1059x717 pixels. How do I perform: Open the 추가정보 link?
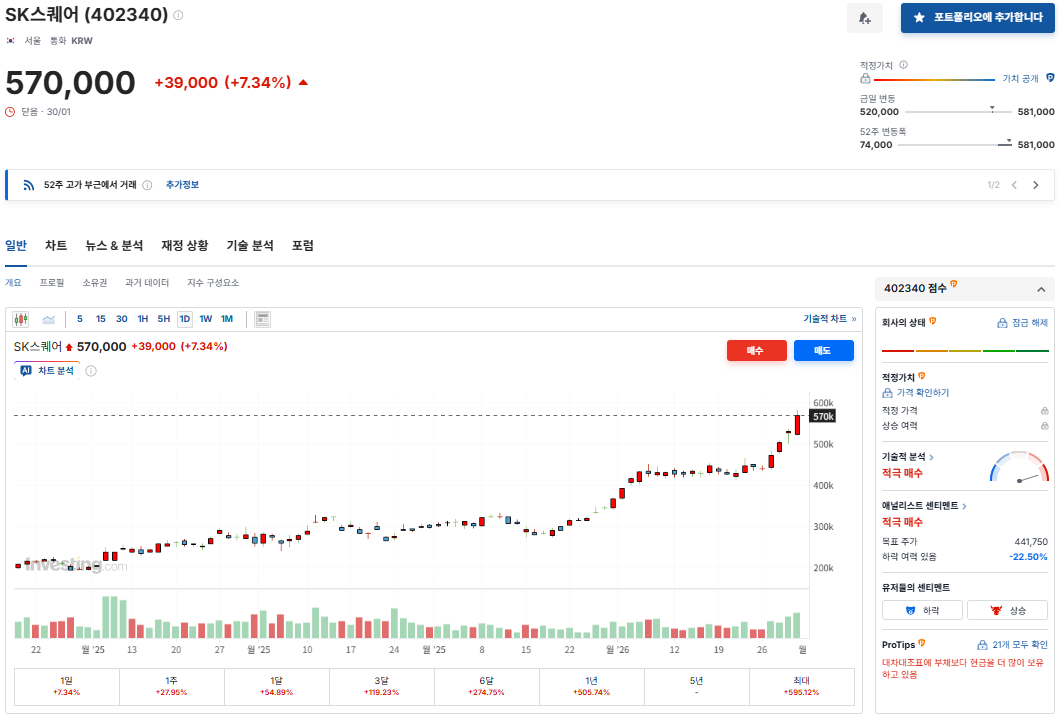pos(182,185)
